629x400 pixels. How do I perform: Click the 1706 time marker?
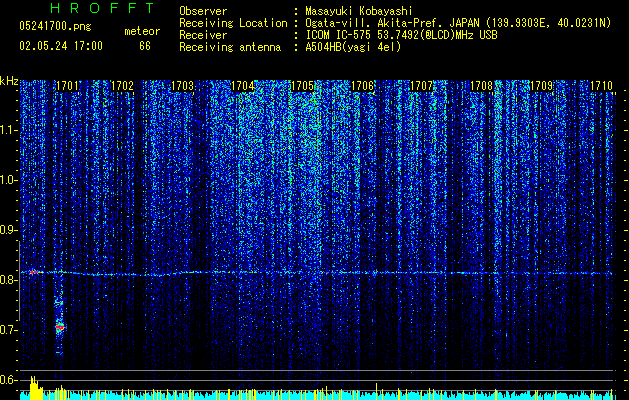pos(362,86)
